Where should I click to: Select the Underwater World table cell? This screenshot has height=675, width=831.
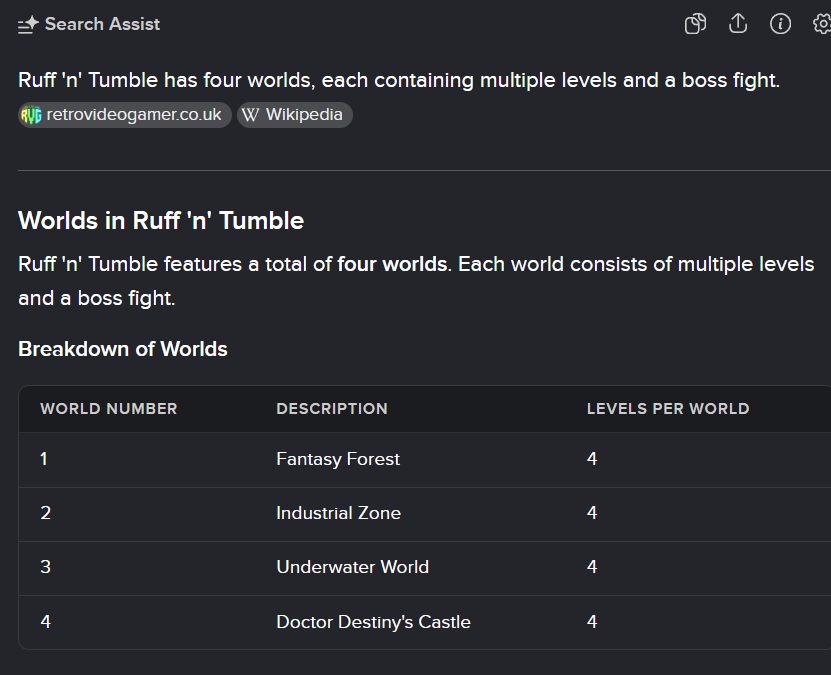pos(352,567)
